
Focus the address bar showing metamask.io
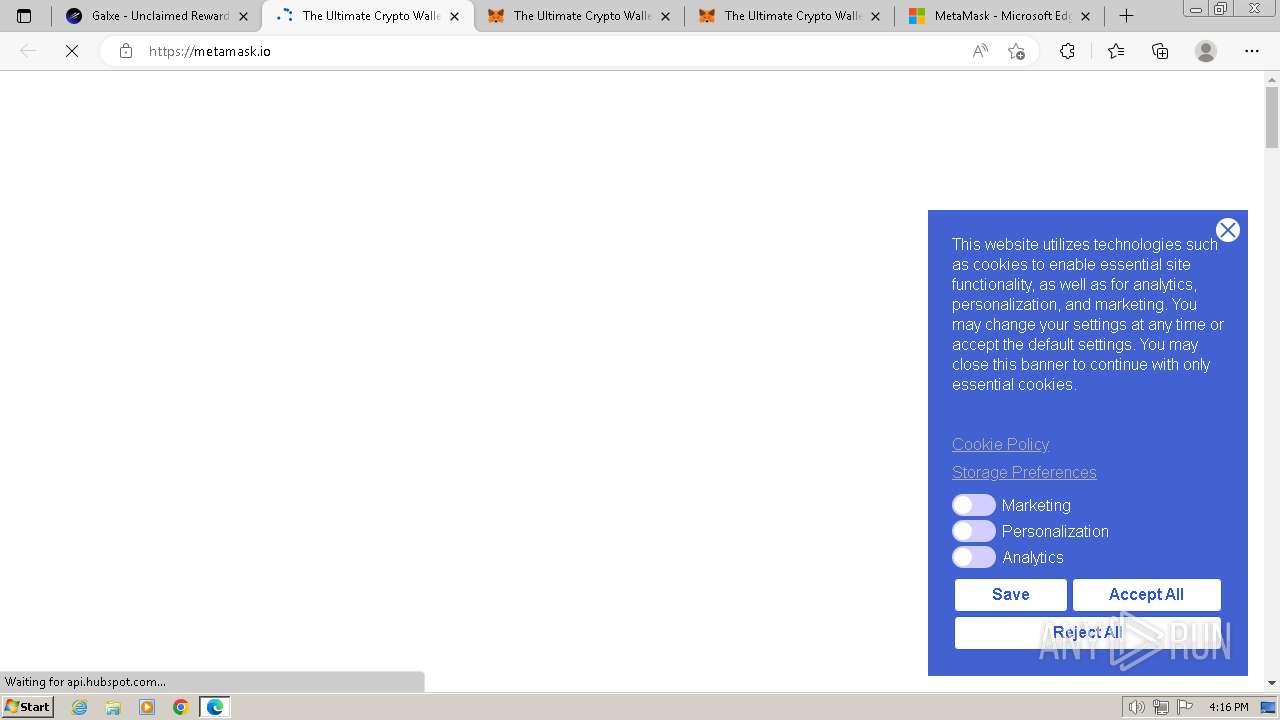pyautogui.click(x=550, y=51)
